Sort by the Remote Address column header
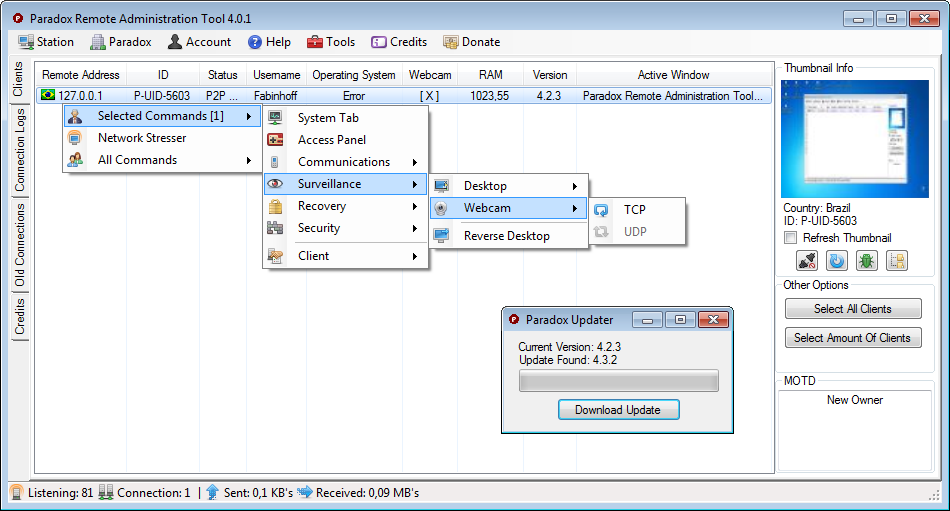The height and width of the screenshot is (511, 950). [81, 75]
